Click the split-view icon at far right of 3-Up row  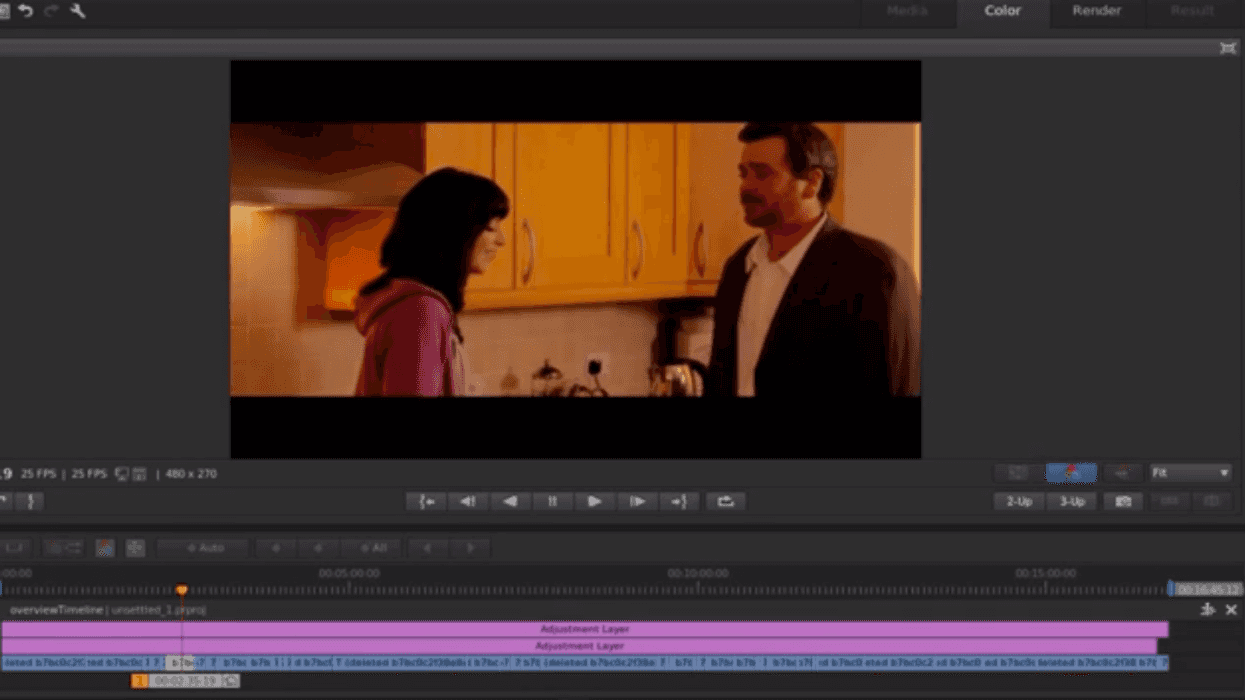(x=1212, y=502)
